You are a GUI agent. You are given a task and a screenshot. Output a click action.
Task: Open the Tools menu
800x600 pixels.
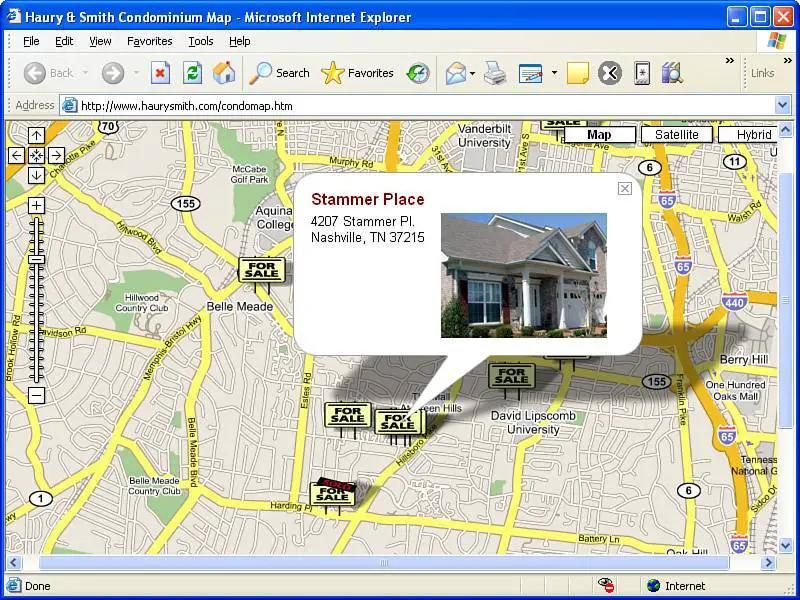pos(201,41)
